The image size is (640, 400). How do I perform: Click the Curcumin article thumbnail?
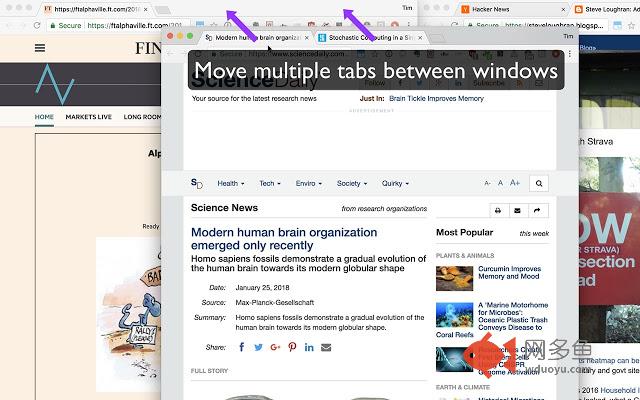coord(454,278)
